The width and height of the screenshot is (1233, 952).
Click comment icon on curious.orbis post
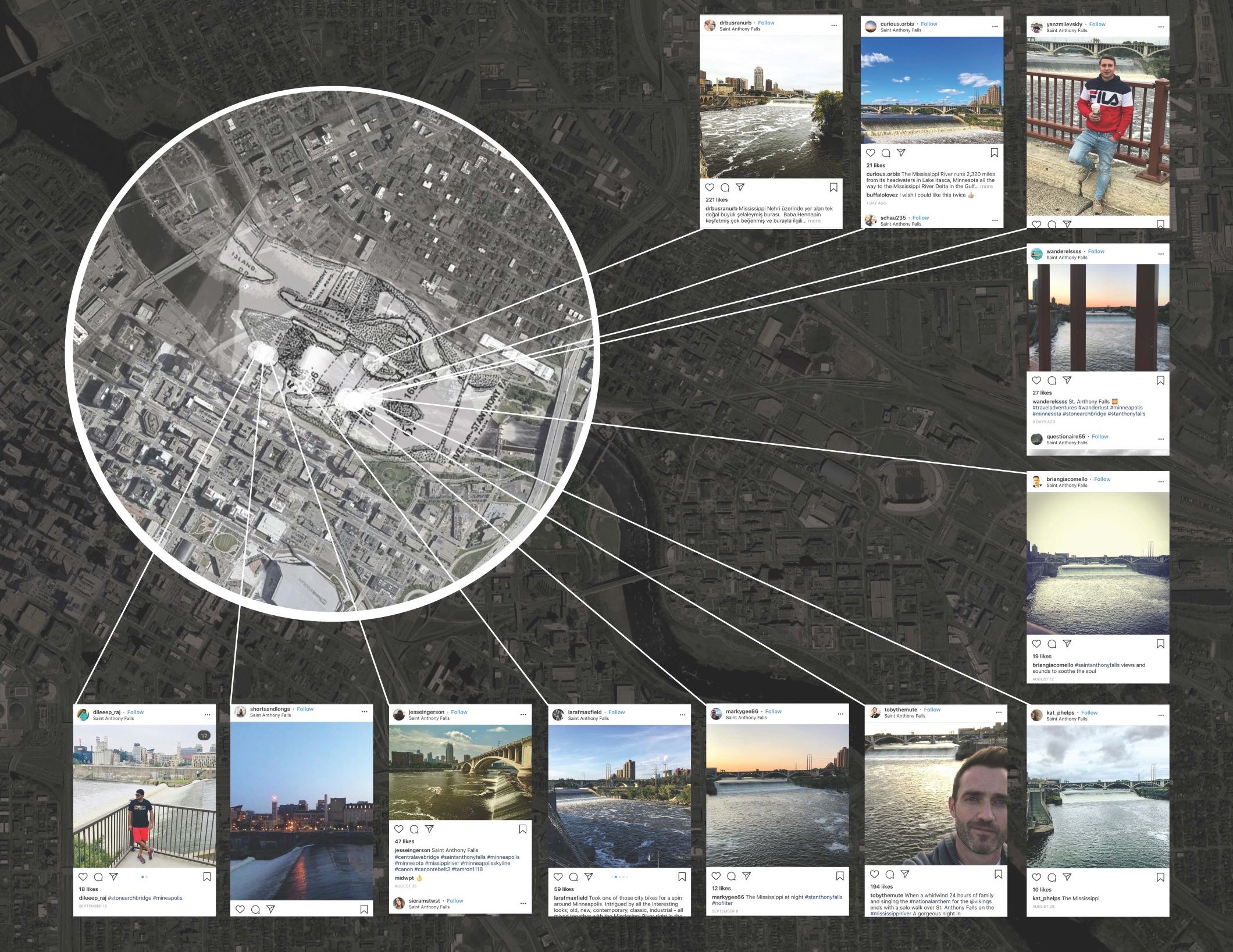point(886,153)
